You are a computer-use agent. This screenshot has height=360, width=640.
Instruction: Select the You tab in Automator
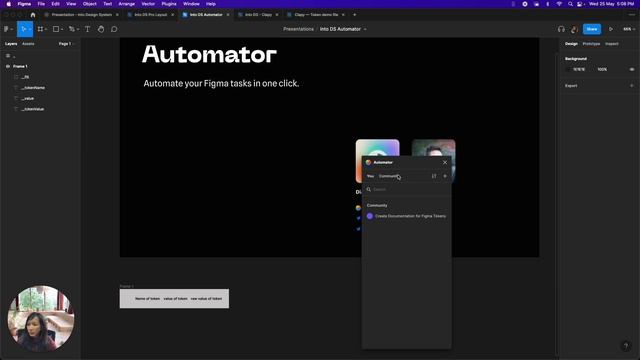(370, 176)
